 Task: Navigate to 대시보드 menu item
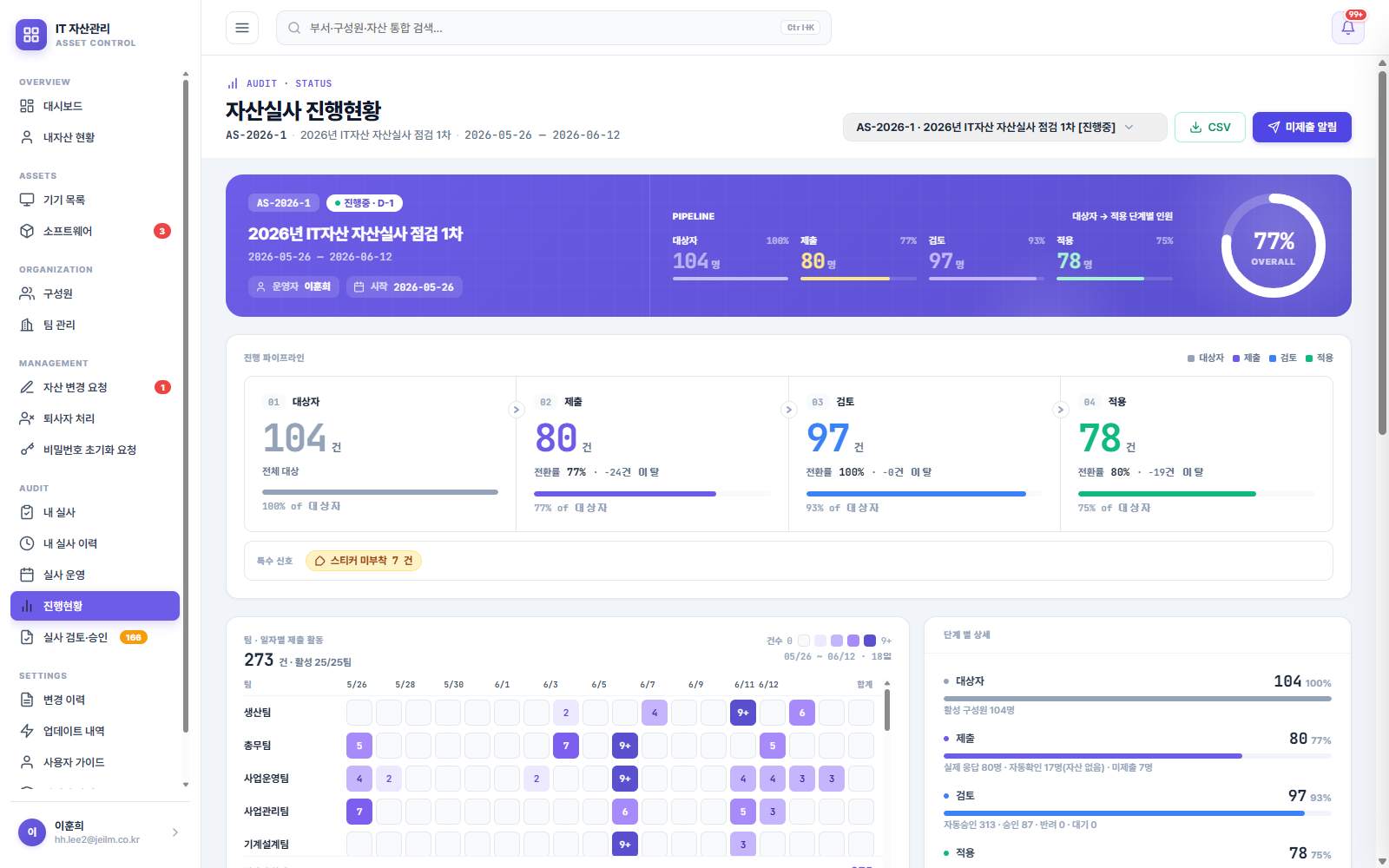pyautogui.click(x=95, y=106)
